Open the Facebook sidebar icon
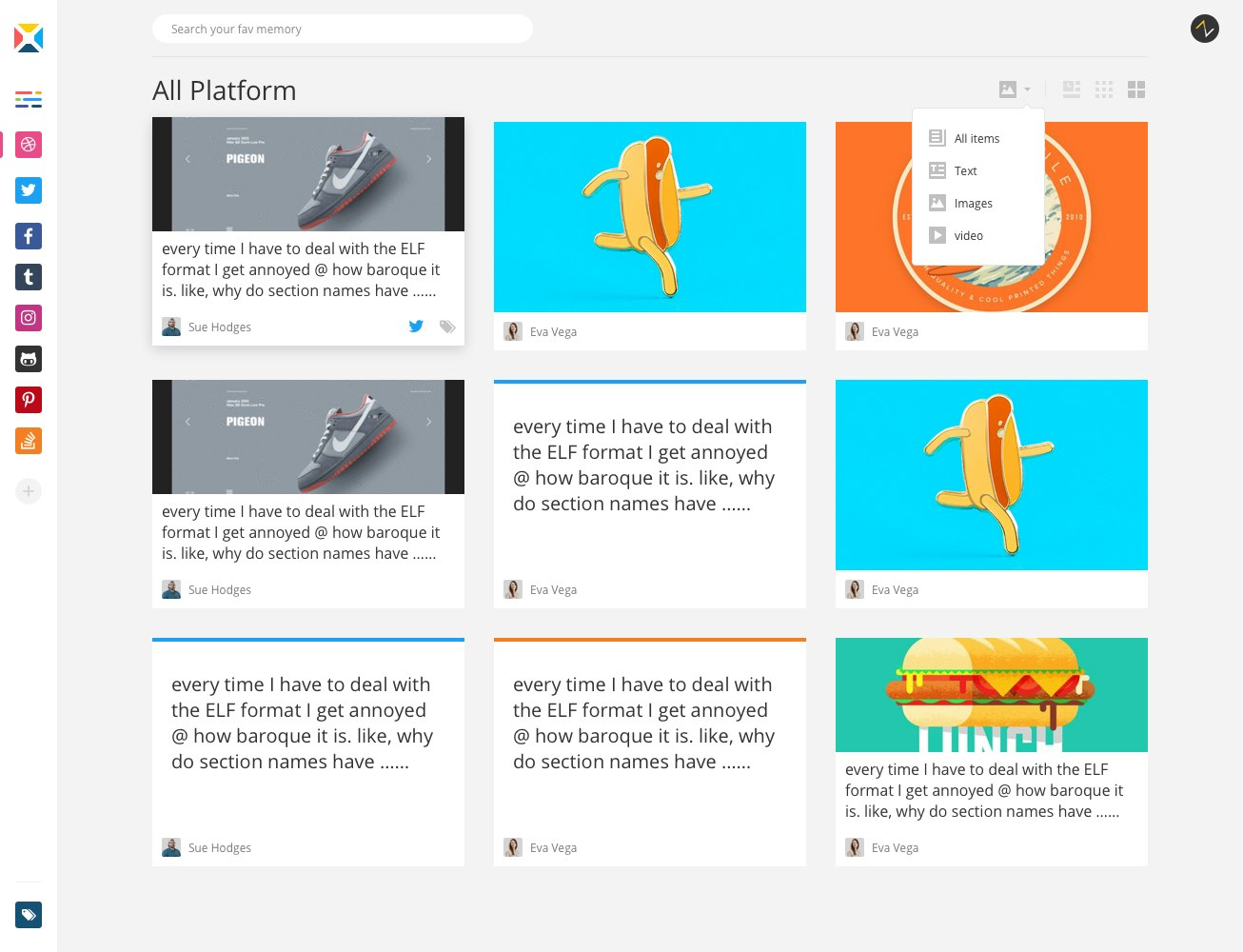 coord(29,236)
